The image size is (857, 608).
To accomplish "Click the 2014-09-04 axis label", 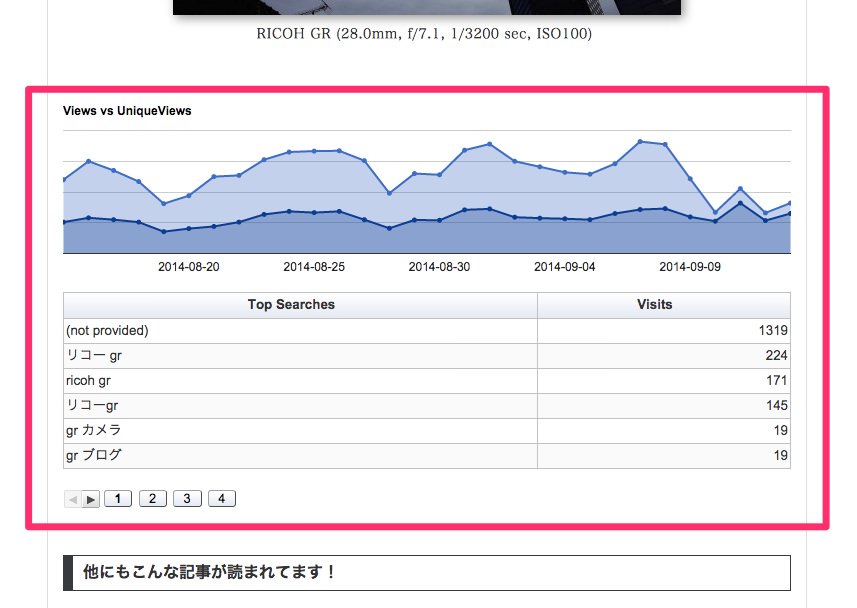I will pos(565,267).
